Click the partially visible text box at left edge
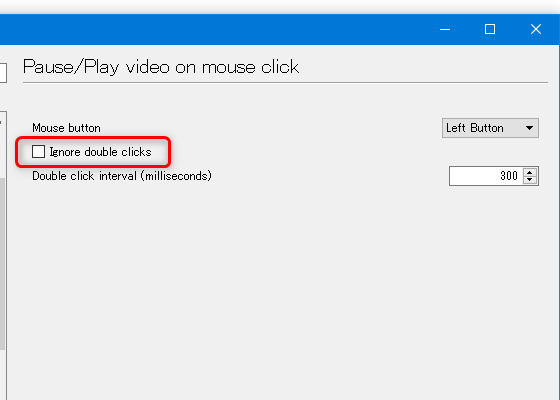Viewport: 560px width, 400px height. 3,73
